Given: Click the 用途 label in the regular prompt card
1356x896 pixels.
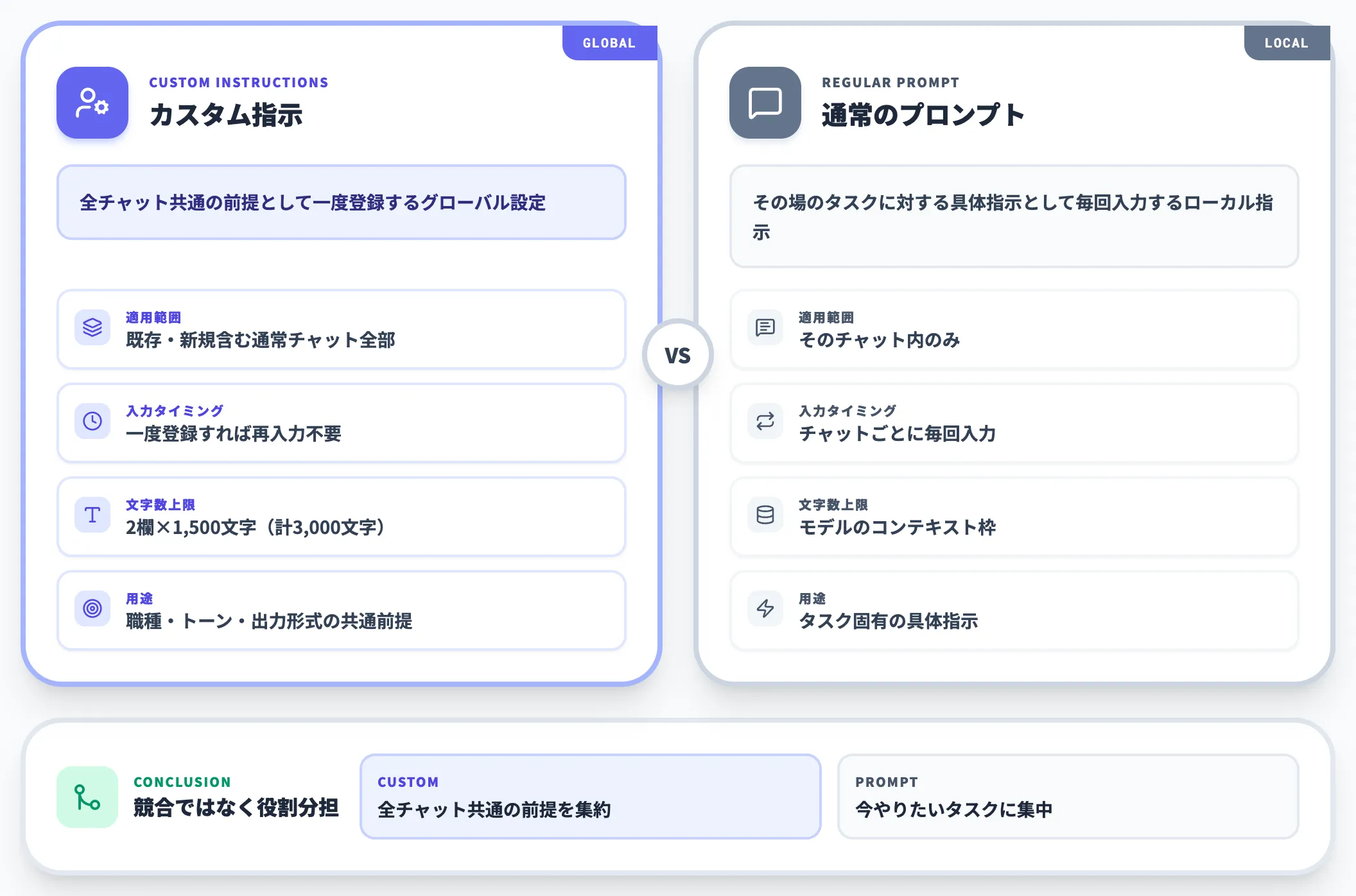Looking at the screenshot, I should click(x=812, y=599).
